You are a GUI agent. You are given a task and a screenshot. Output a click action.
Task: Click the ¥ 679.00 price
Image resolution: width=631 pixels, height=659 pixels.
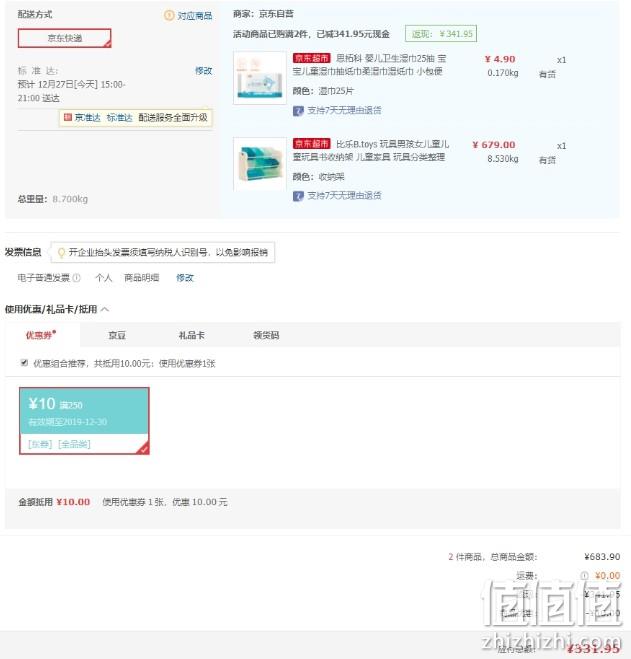click(494, 145)
